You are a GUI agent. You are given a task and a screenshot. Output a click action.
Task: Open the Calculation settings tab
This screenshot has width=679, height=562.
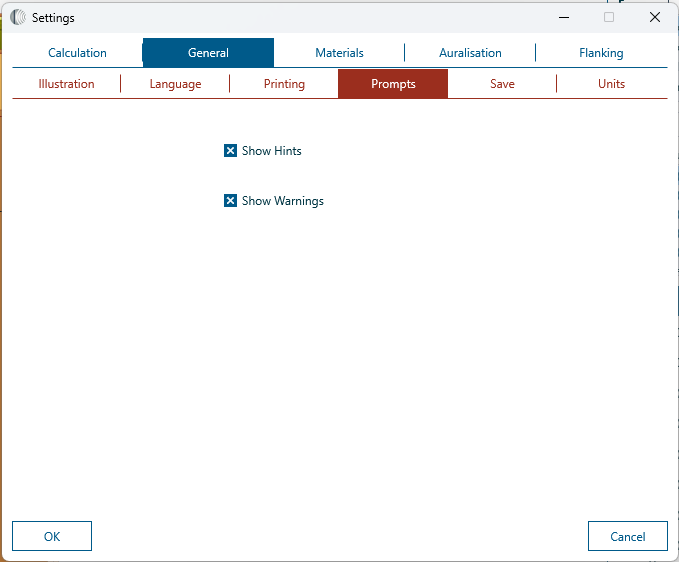pyautogui.click(x=78, y=53)
